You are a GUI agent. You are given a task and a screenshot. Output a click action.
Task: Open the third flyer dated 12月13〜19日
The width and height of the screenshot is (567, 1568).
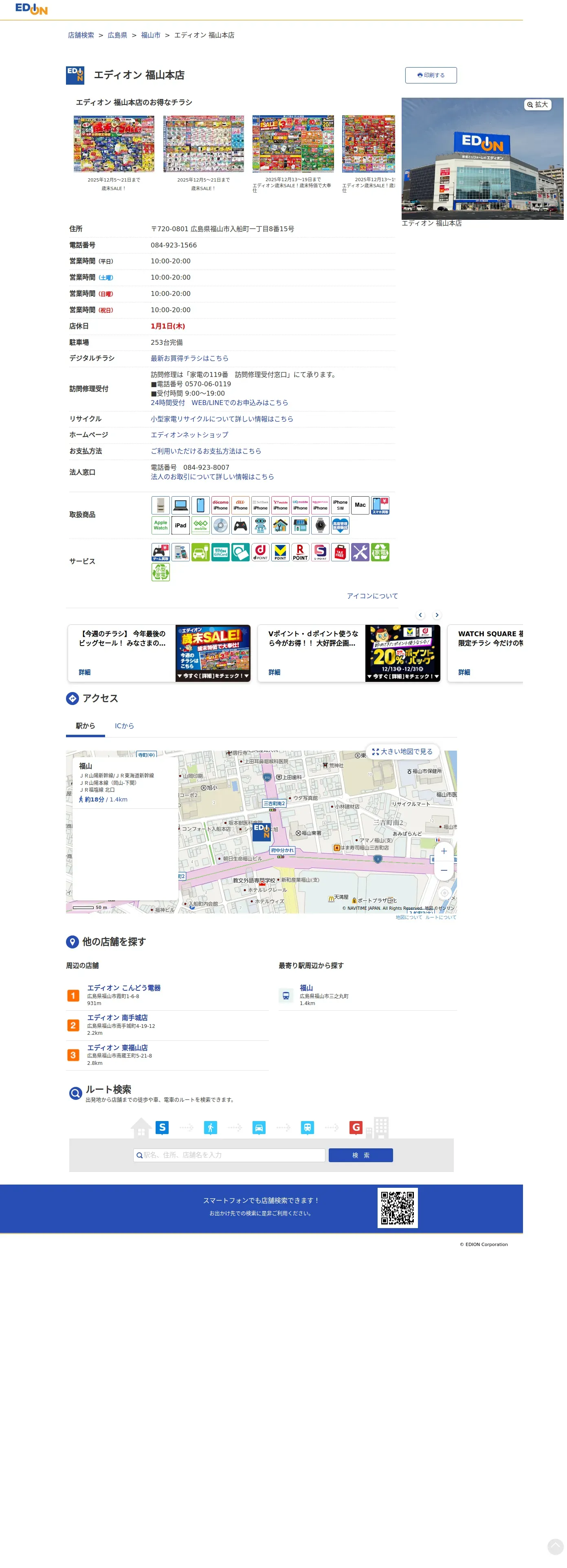click(293, 144)
